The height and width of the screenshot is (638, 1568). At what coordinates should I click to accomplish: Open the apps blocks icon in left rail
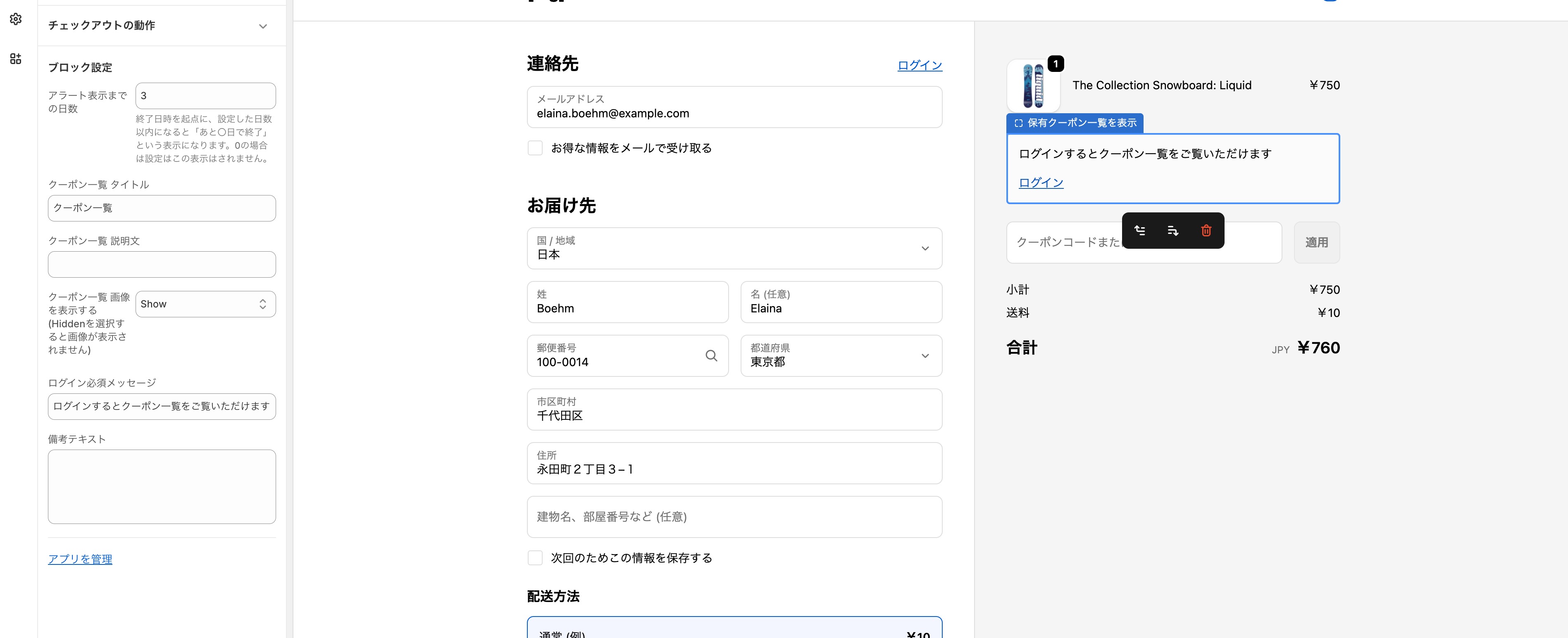[x=16, y=59]
